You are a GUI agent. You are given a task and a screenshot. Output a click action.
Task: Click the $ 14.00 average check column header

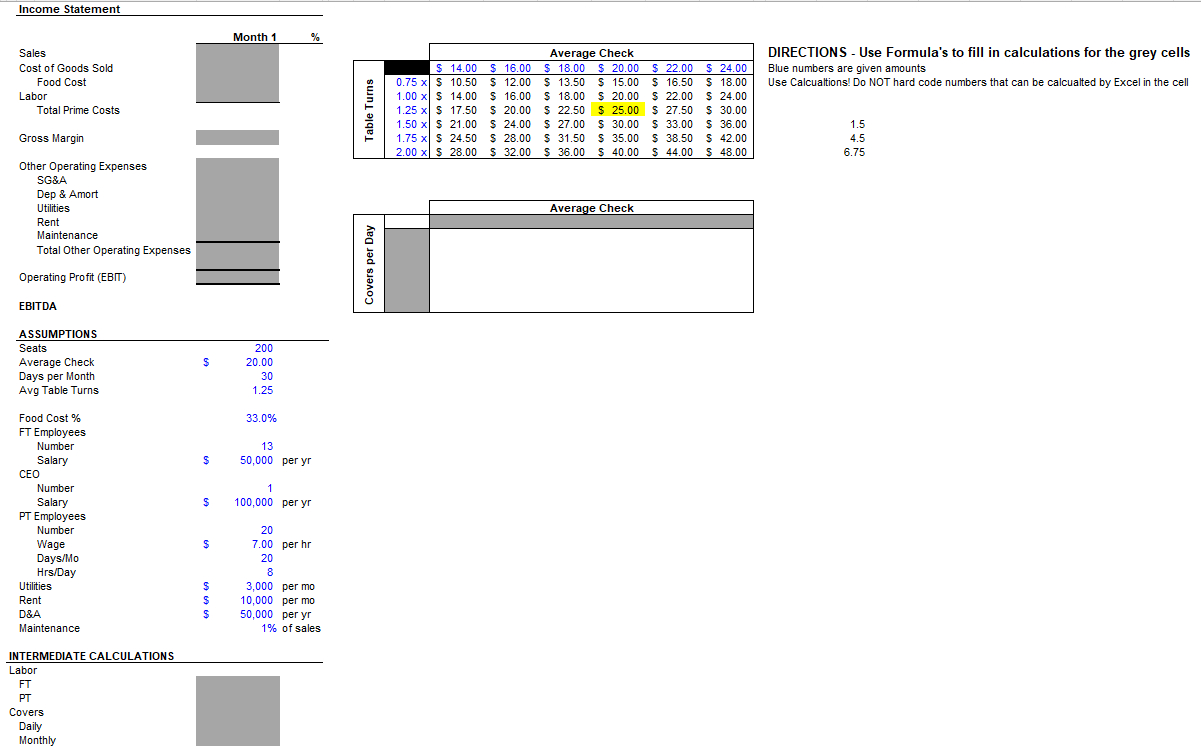[x=456, y=68]
